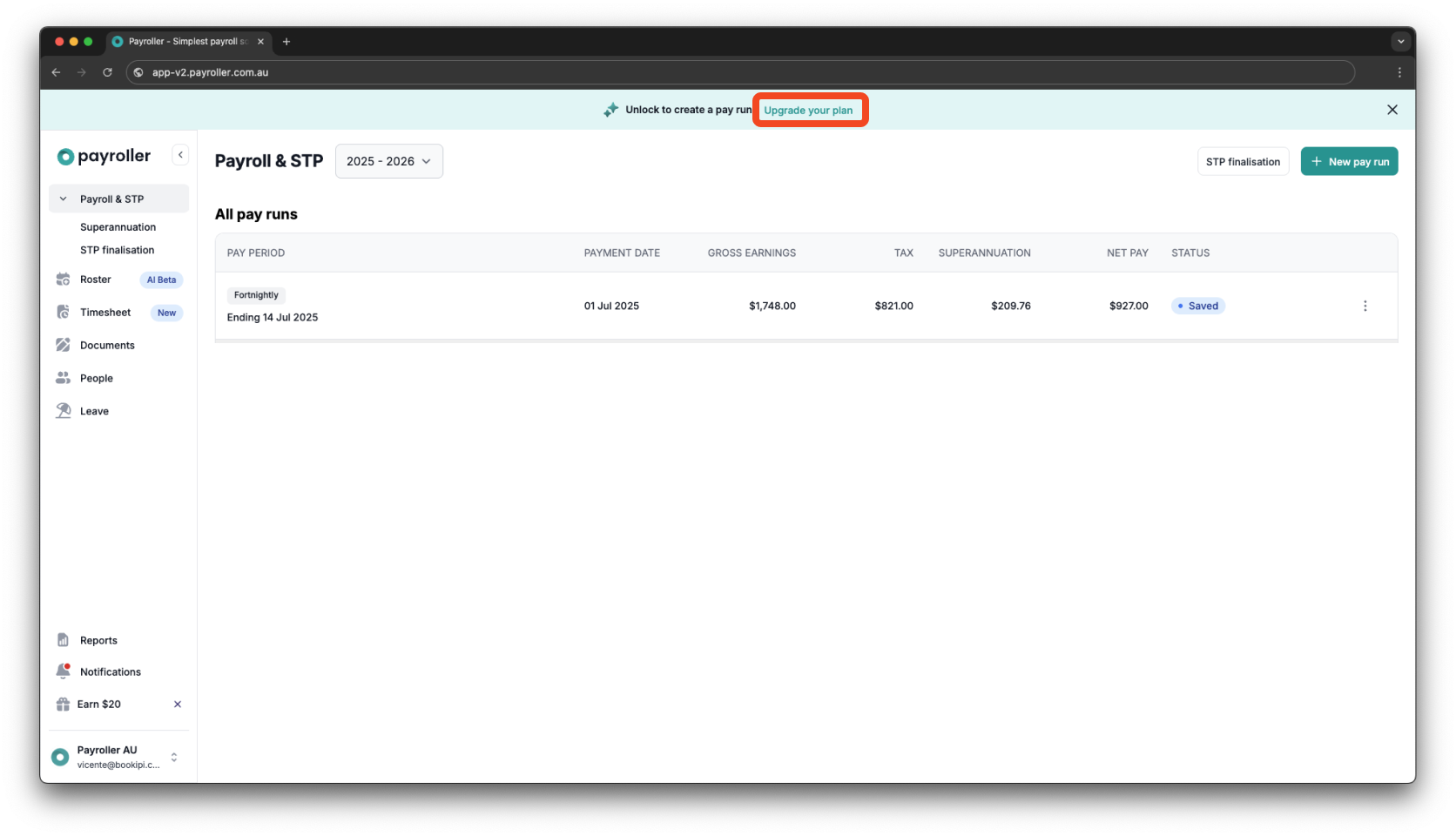Select the Documents icon in the sidebar
This screenshot has height=836, width=1456.
(x=63, y=345)
